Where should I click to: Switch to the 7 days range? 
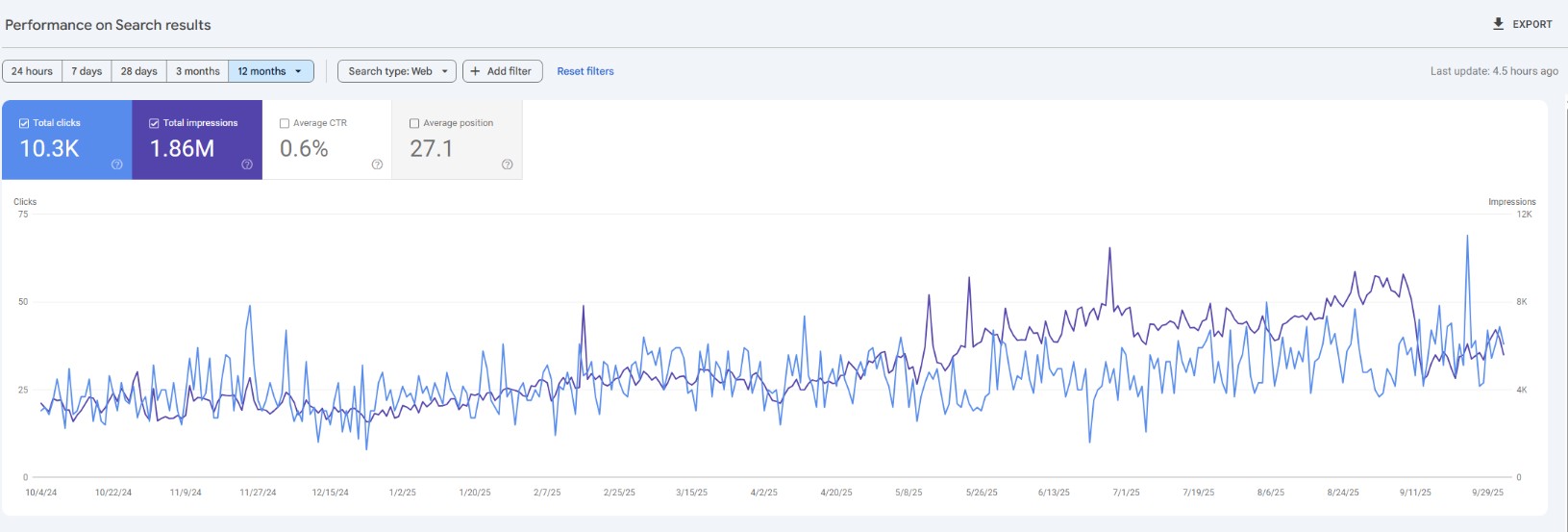(x=87, y=71)
